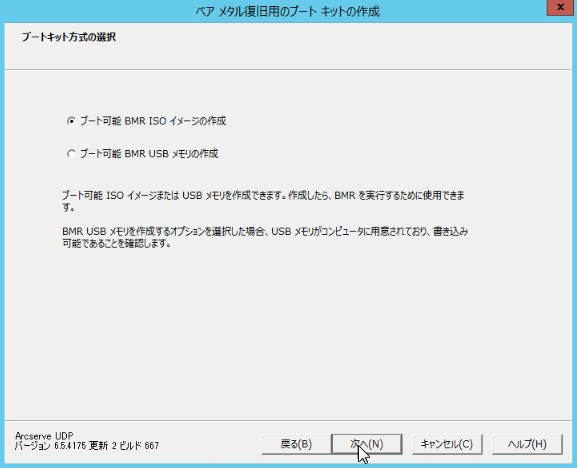Click the word USB in the second option label
Image resolution: width=577 pixels, height=468 pixels.
[x=158, y=153]
